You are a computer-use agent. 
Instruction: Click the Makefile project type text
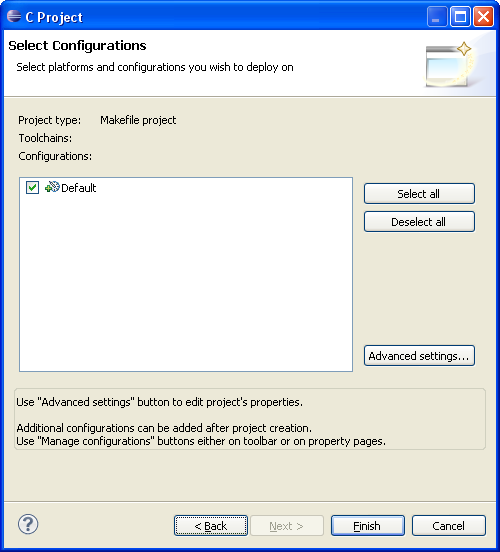(138, 120)
